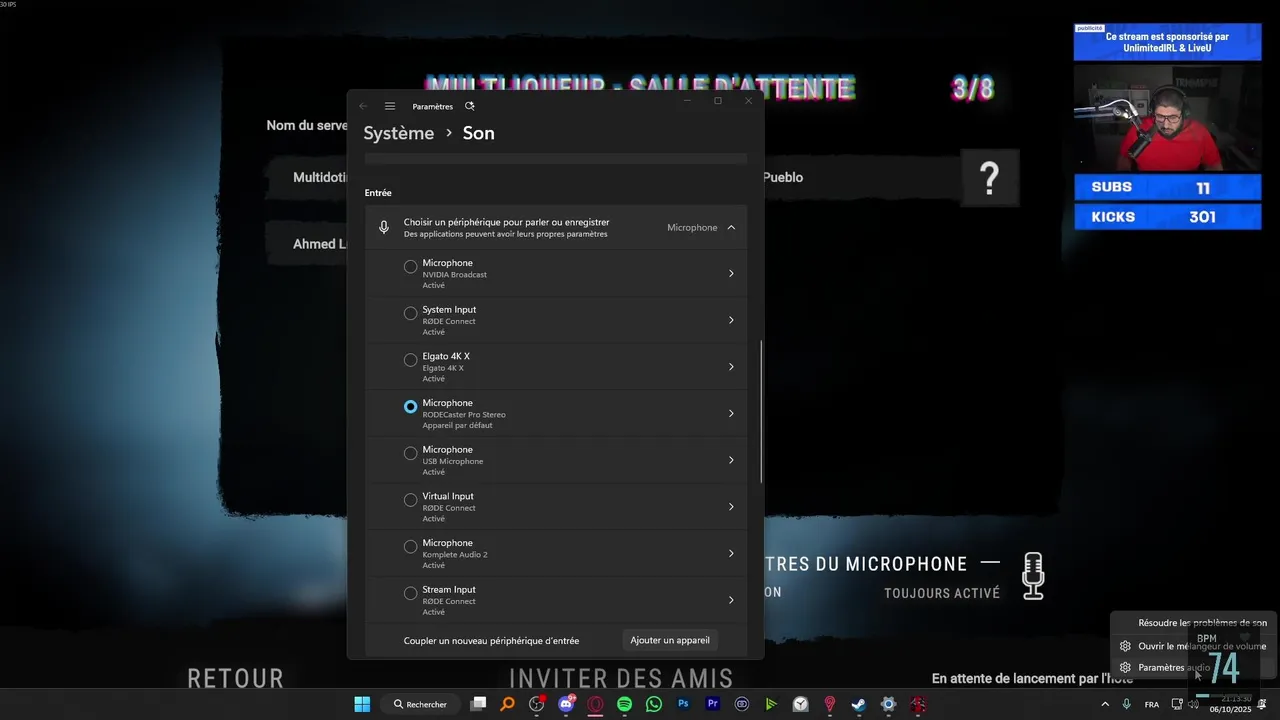
Task: Collapse the input device chooser chevron
Action: (x=731, y=227)
